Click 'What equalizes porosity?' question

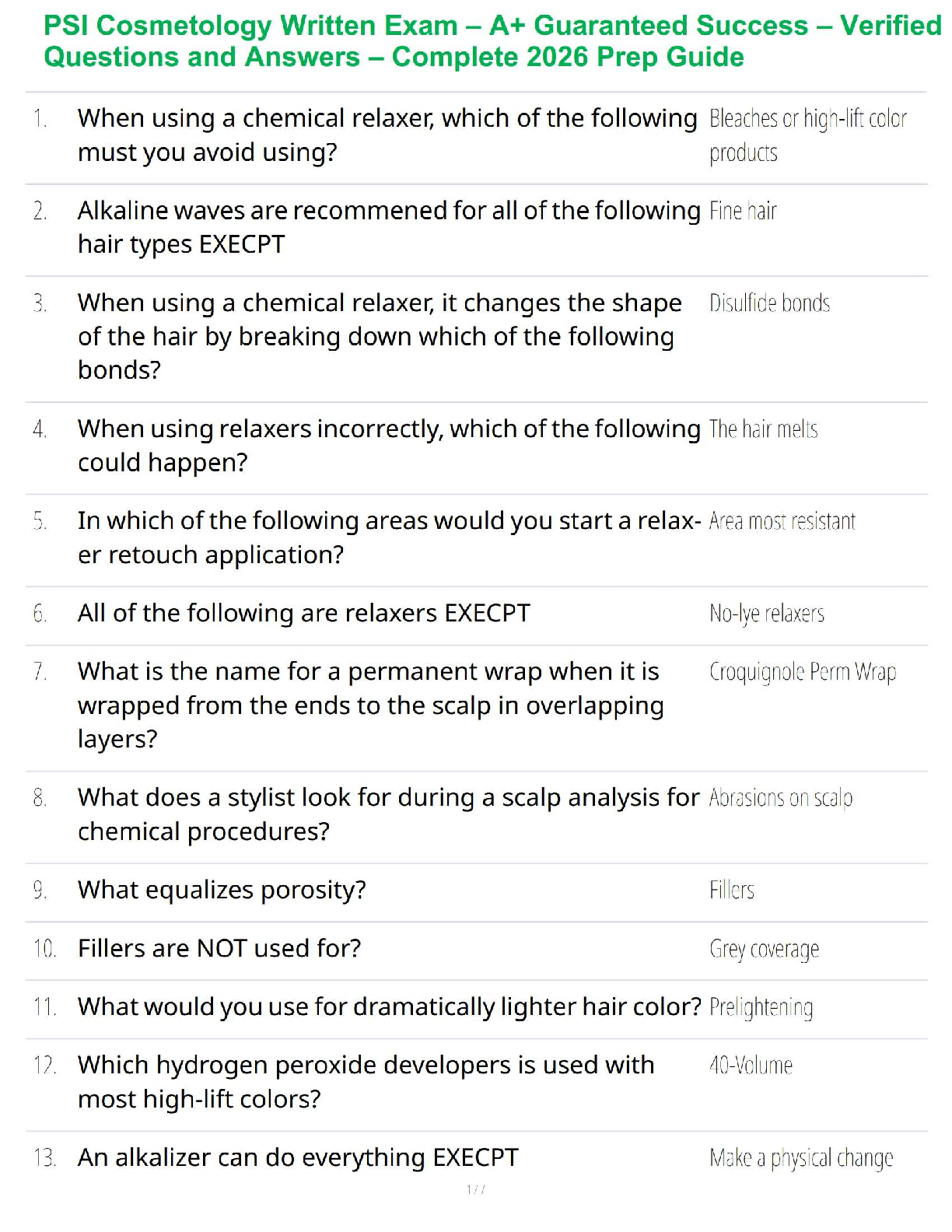coord(222,890)
